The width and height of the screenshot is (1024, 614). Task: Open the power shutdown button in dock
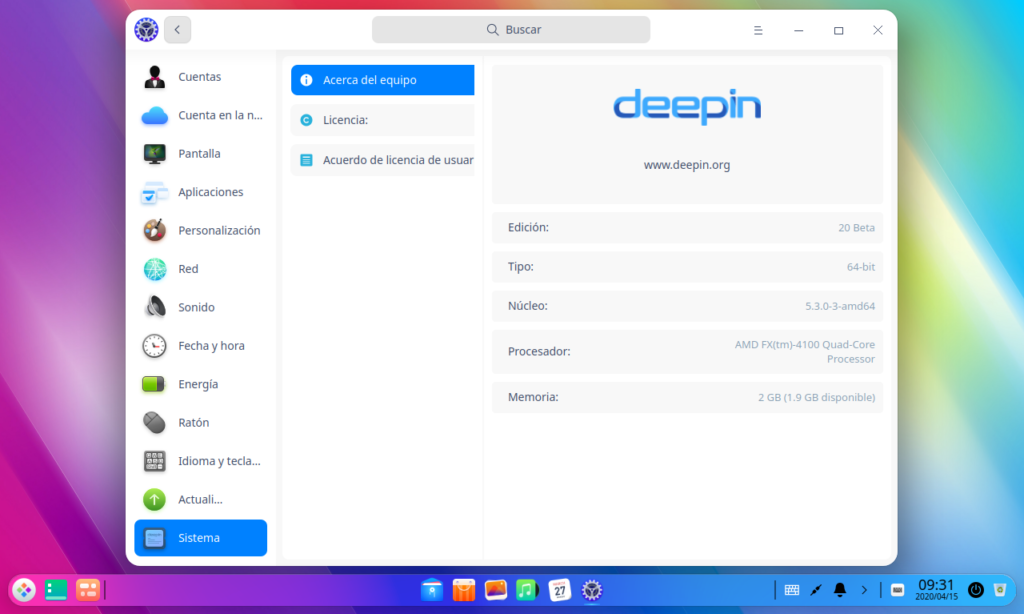point(976,590)
